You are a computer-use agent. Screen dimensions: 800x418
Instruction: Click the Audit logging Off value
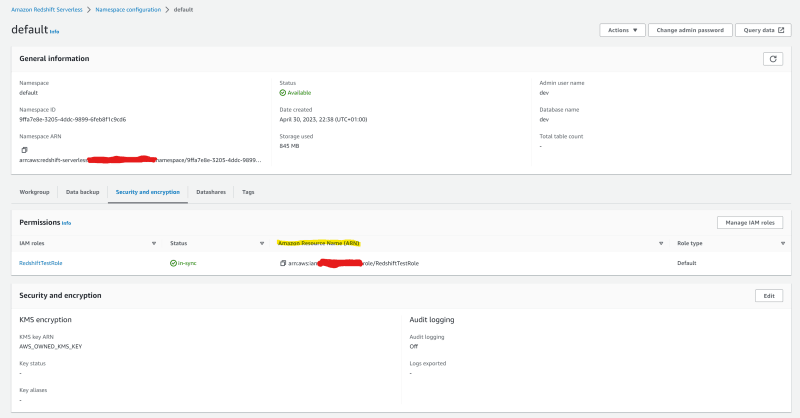[x=413, y=347]
